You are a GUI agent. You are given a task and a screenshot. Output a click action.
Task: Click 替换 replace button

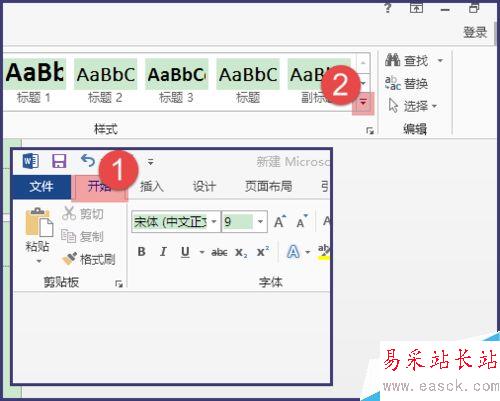coord(406,83)
